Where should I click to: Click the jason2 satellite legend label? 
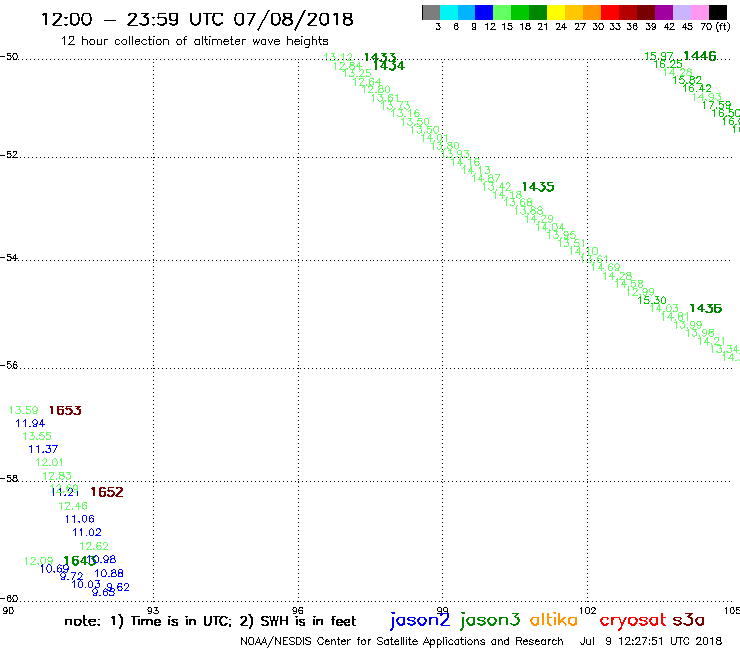point(420,621)
